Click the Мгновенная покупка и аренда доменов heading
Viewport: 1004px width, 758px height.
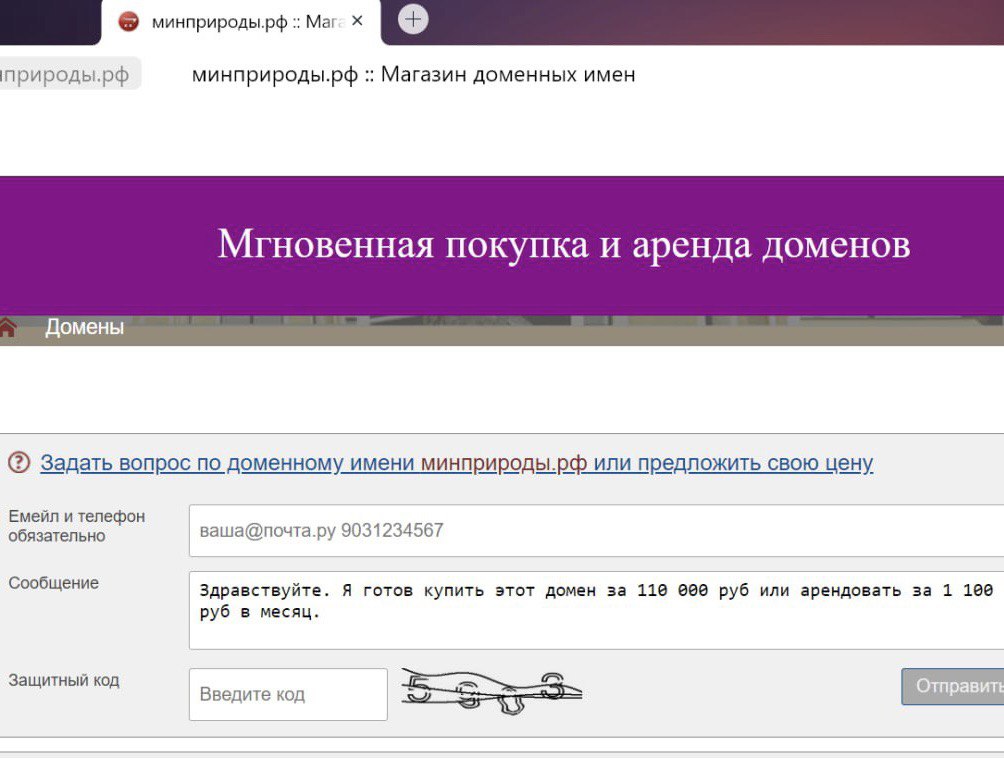(x=563, y=245)
